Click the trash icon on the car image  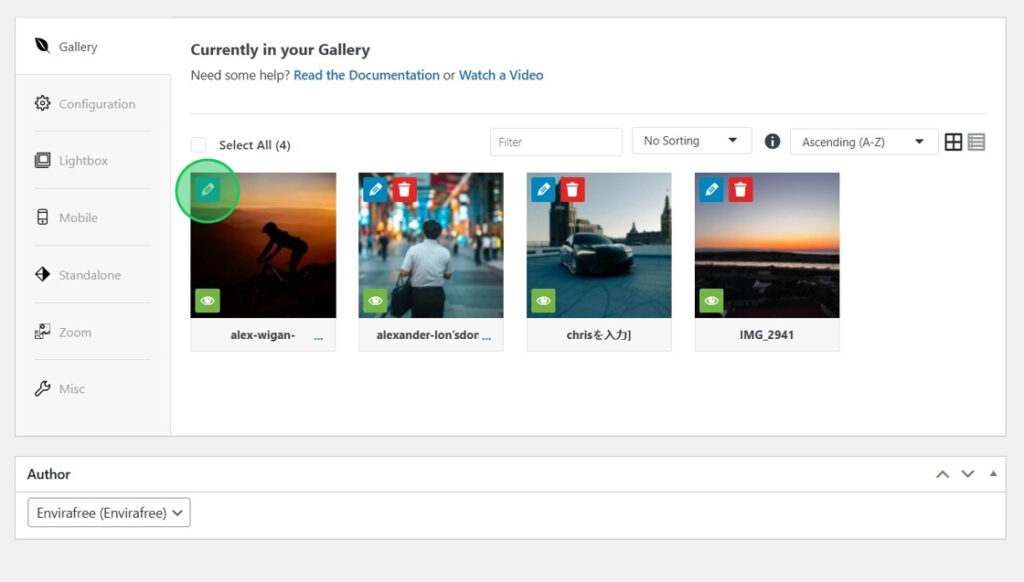(x=572, y=189)
